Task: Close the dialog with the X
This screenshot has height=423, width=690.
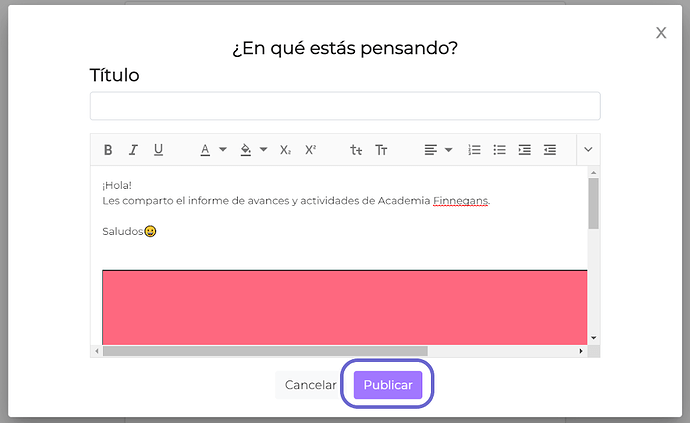Action: coord(661,33)
